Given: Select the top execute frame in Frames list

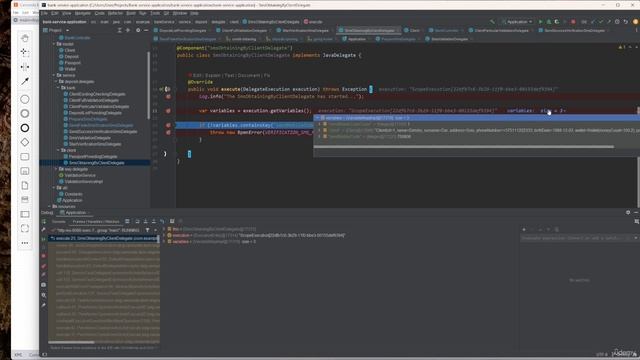Looking at the screenshot, I should [104, 238].
